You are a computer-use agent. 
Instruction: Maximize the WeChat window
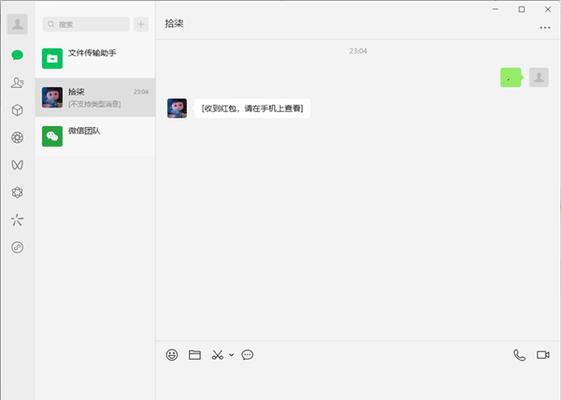pyautogui.click(x=522, y=9)
